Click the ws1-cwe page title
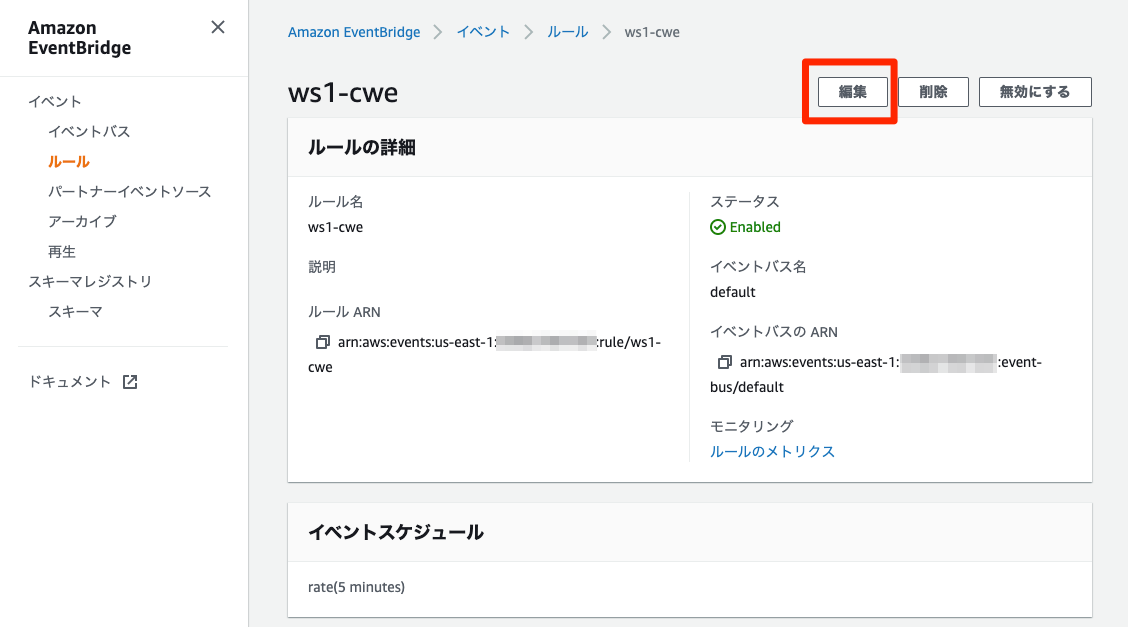Screen dimensions: 1128x627 [342, 92]
